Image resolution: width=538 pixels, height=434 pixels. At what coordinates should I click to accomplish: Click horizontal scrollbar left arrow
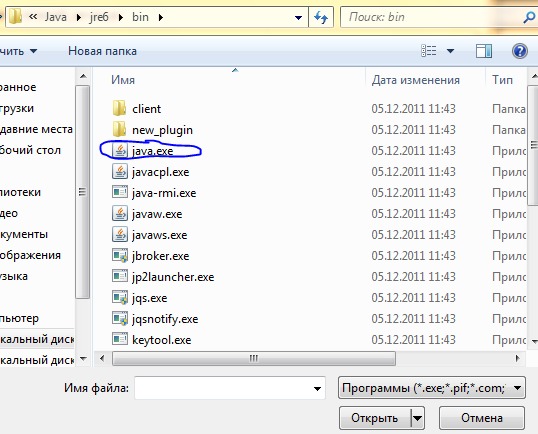pos(102,359)
